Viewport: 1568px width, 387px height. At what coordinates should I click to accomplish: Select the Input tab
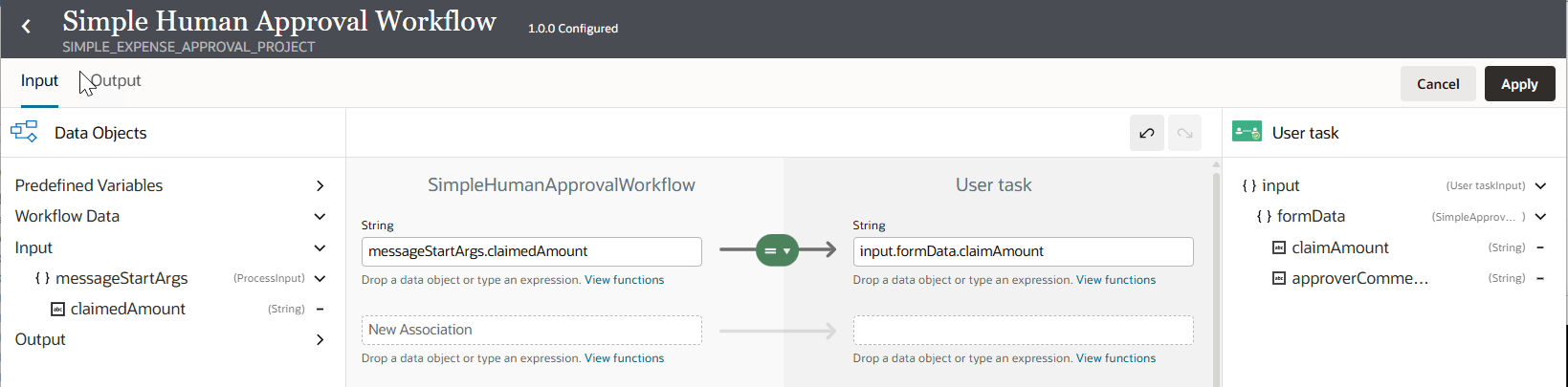point(39,81)
